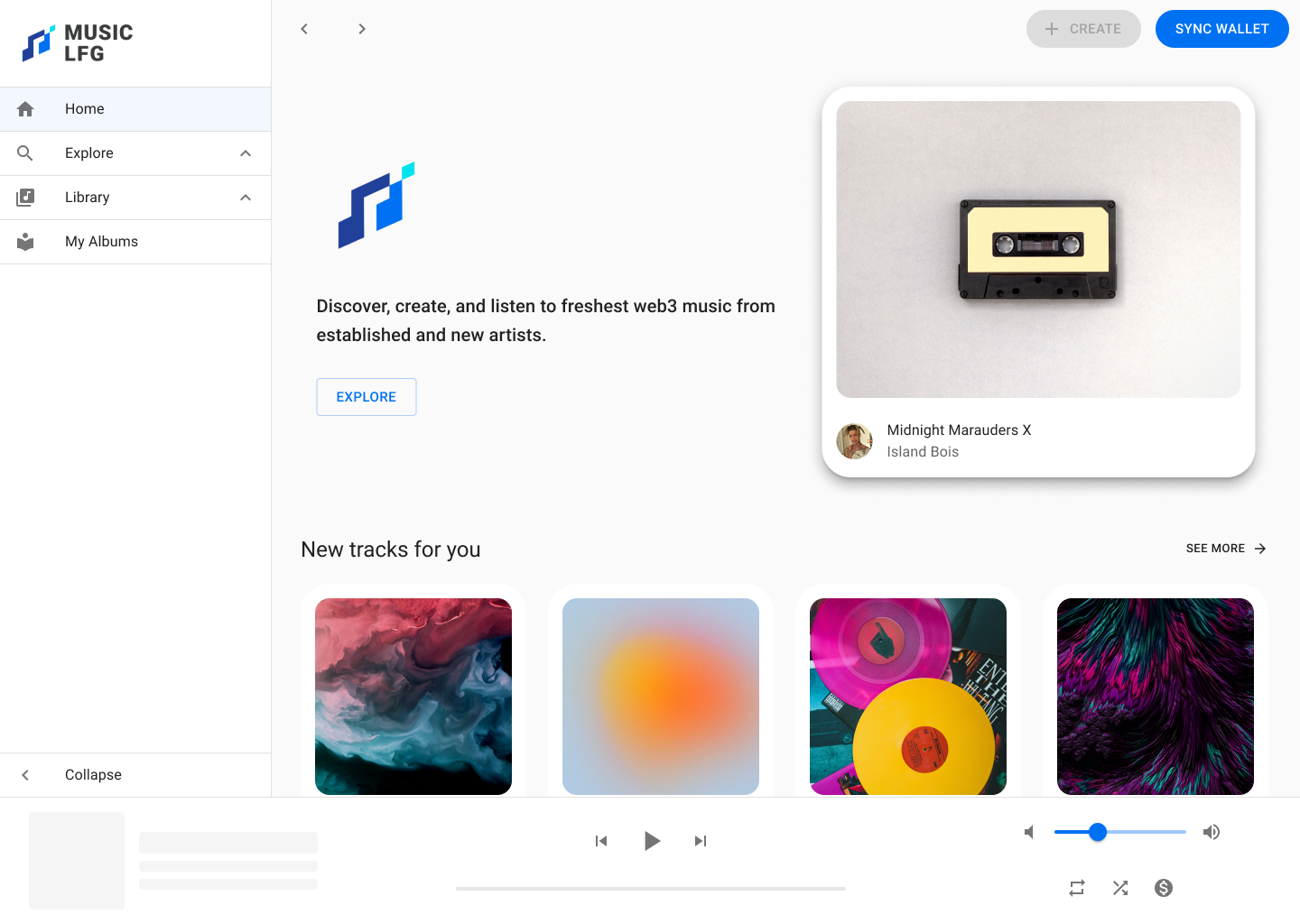1300x924 pixels.
Task: Open the Midnight Marauders X title
Action: (x=959, y=430)
